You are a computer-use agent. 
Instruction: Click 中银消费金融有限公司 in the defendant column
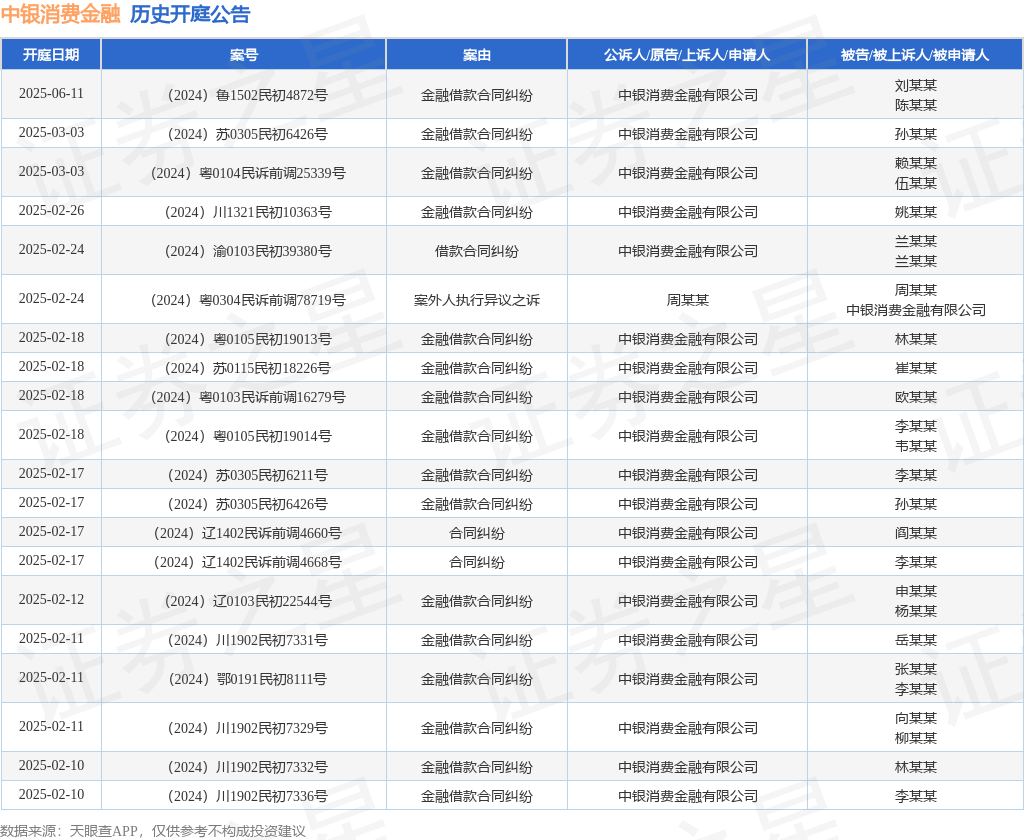coord(916,310)
